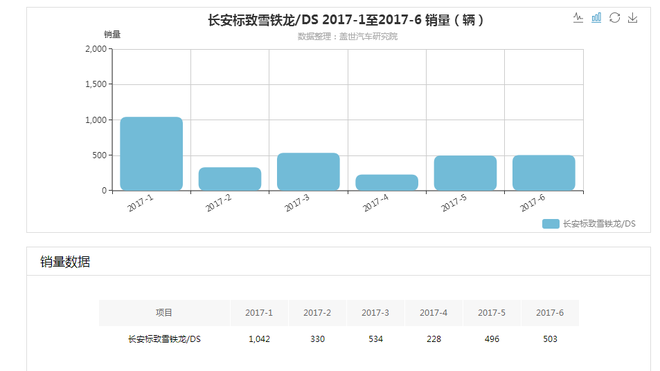Viewport: 660px width, 371px height.
Task: Save chart as image download icon
Action: 633,18
